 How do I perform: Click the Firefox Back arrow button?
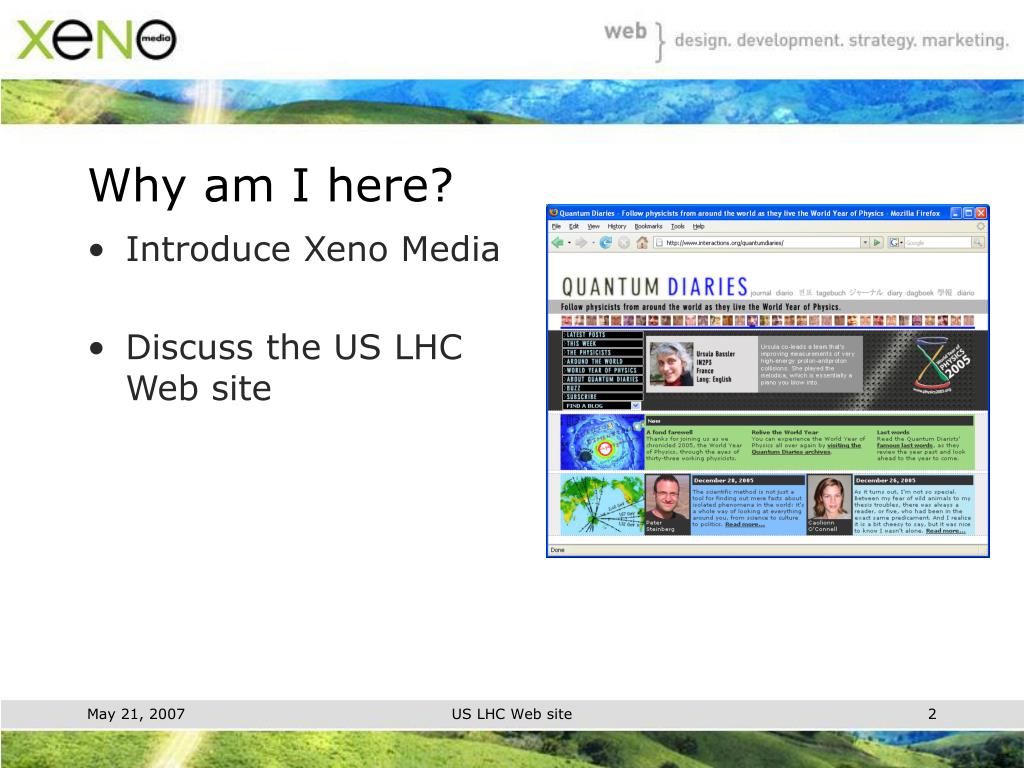pyautogui.click(x=558, y=242)
